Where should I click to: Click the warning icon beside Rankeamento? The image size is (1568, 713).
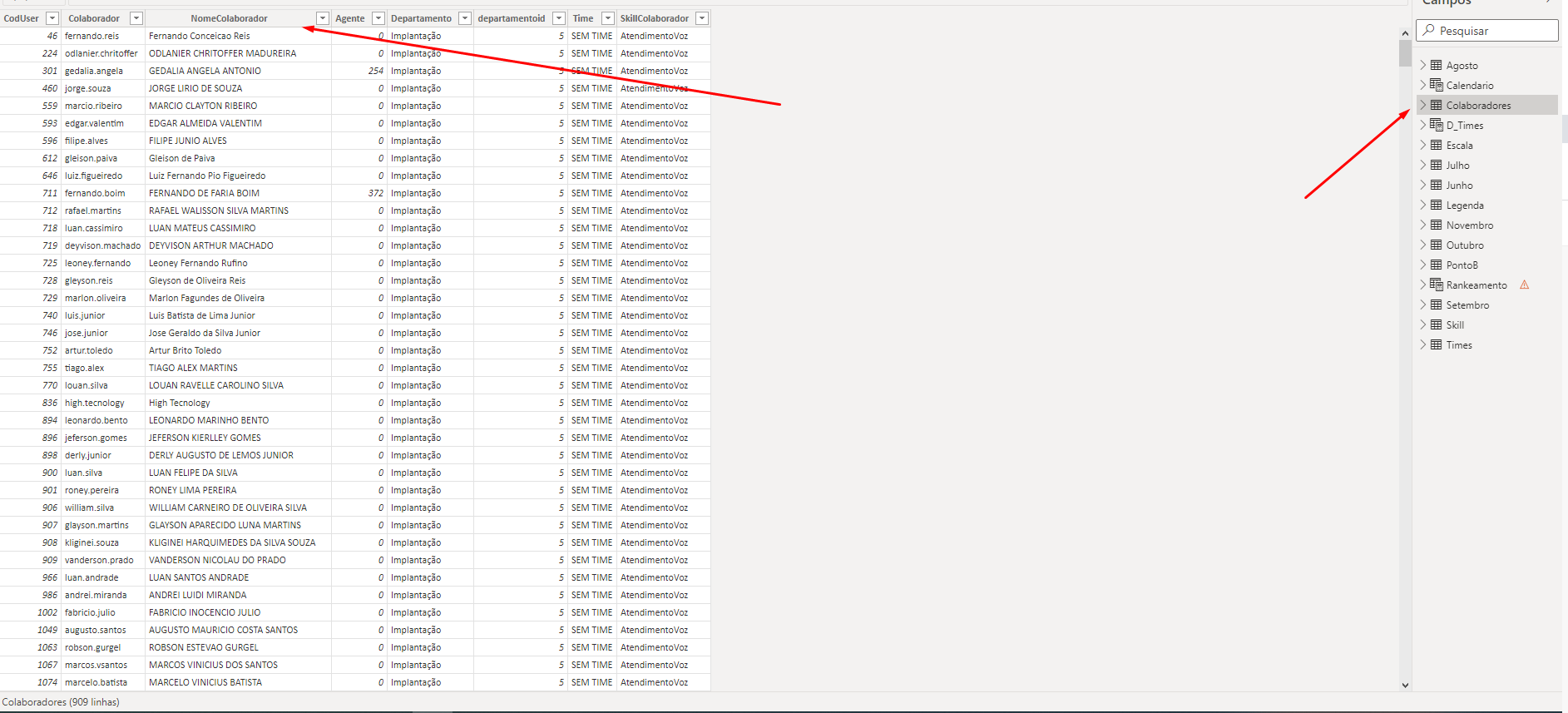pyautogui.click(x=1525, y=285)
